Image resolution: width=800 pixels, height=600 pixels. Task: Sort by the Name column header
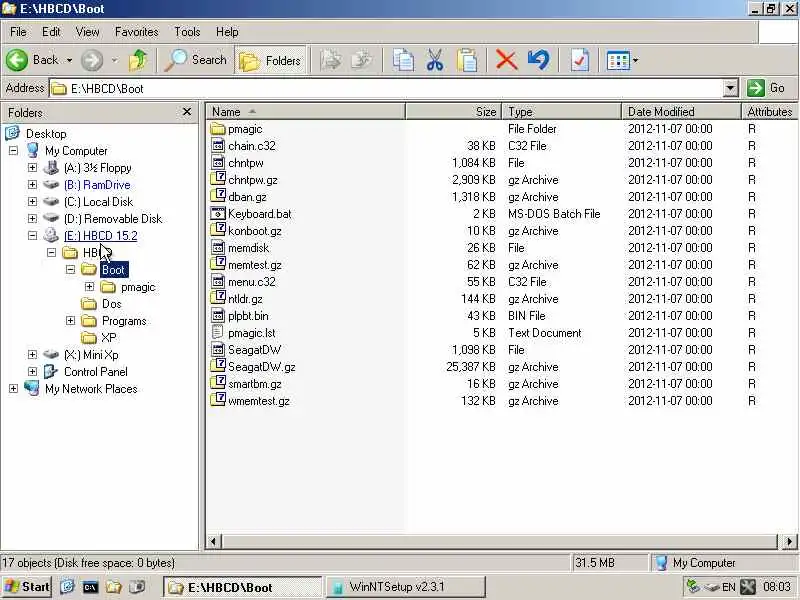click(x=306, y=112)
